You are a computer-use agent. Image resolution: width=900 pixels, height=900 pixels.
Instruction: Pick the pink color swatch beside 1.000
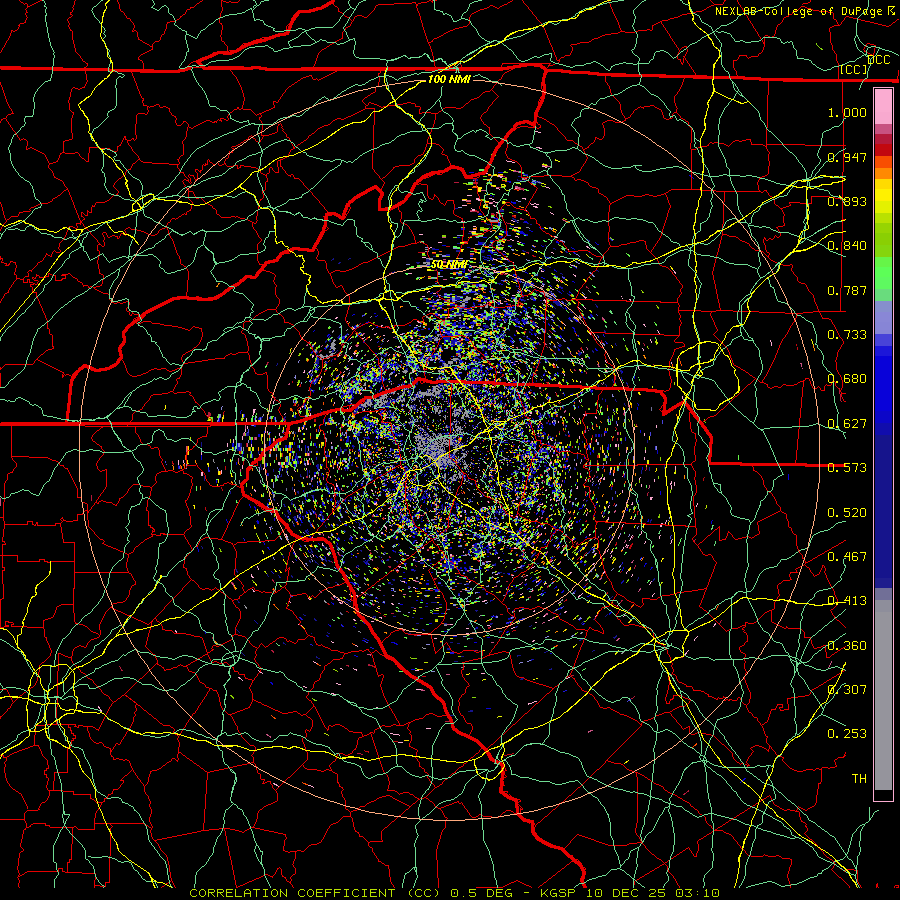click(x=883, y=107)
